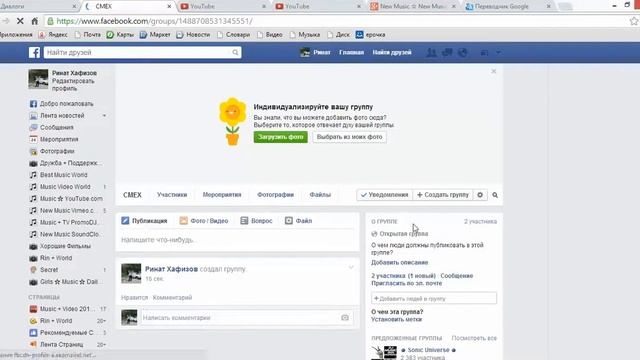This screenshot has width=640, height=360.
Task: Open Sonic Universe suggested group
Action: pyautogui.click(x=428, y=350)
